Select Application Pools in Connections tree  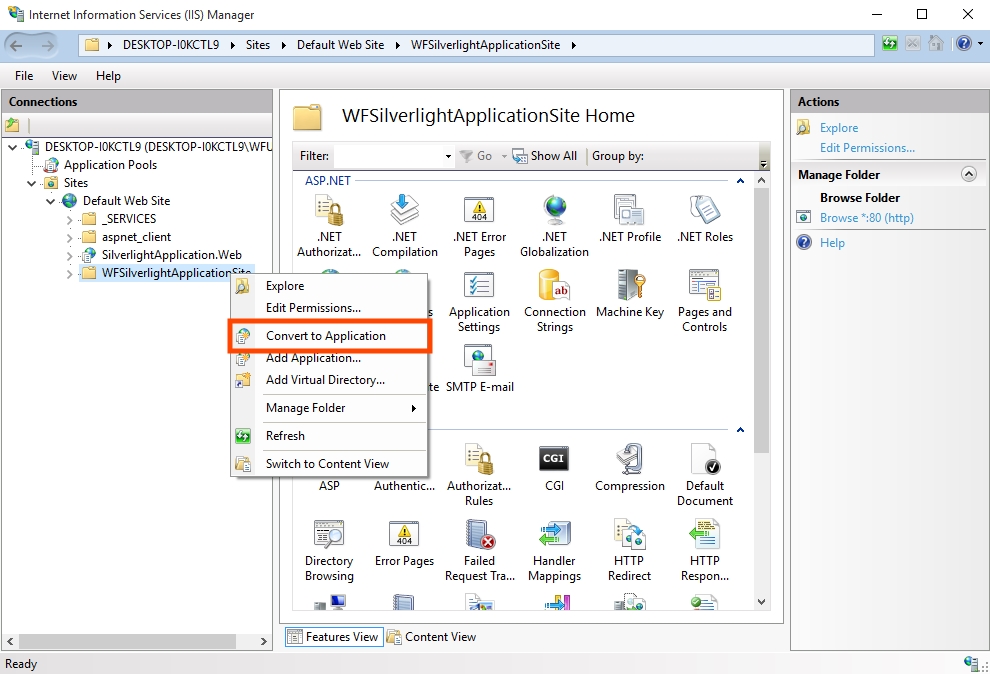tap(110, 165)
